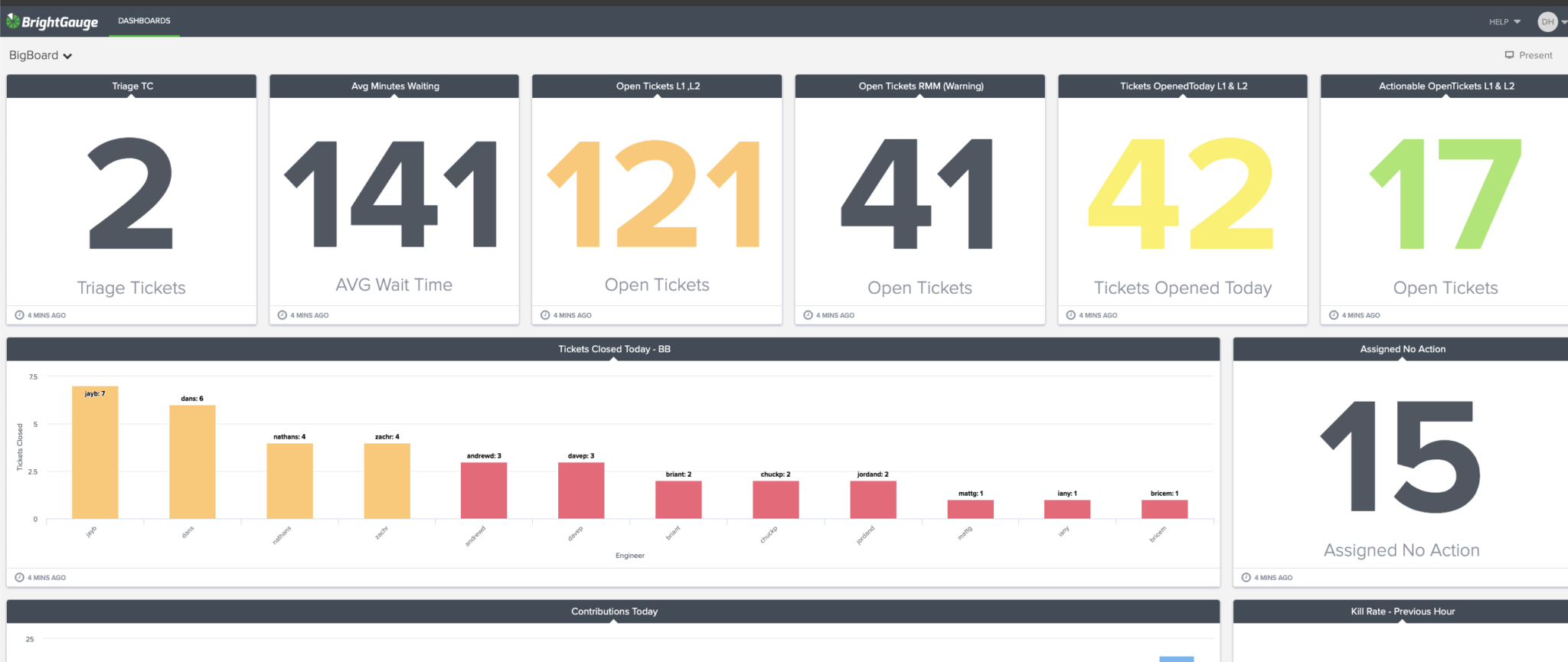Expand the user account menu arrow
1568x662 pixels.
1563,22
